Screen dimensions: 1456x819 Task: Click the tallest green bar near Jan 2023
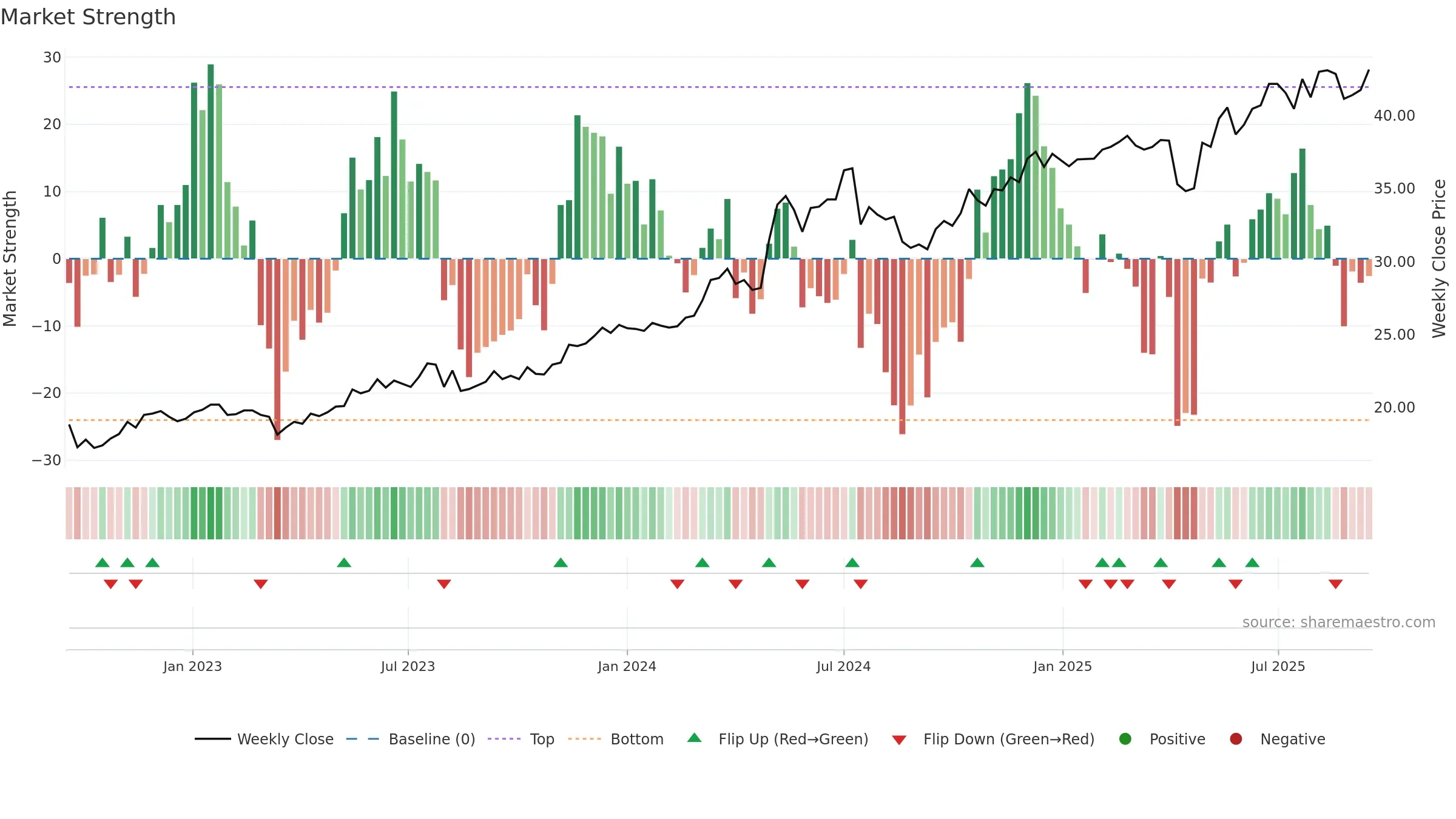coord(211,161)
